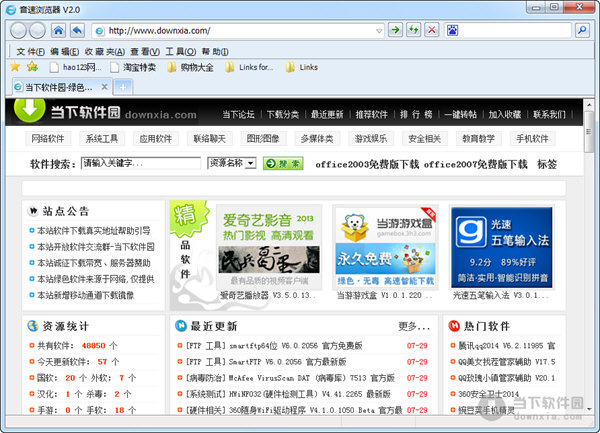Click the Baidu paw search engine icon

[452, 30]
